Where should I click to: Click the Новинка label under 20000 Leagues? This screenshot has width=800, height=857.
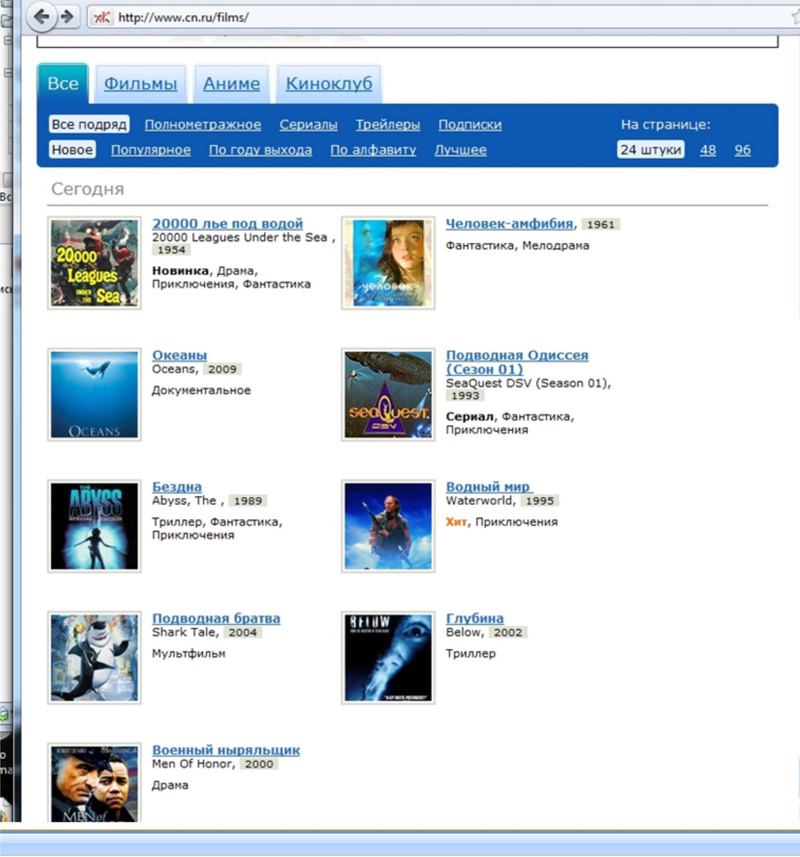pos(180,271)
